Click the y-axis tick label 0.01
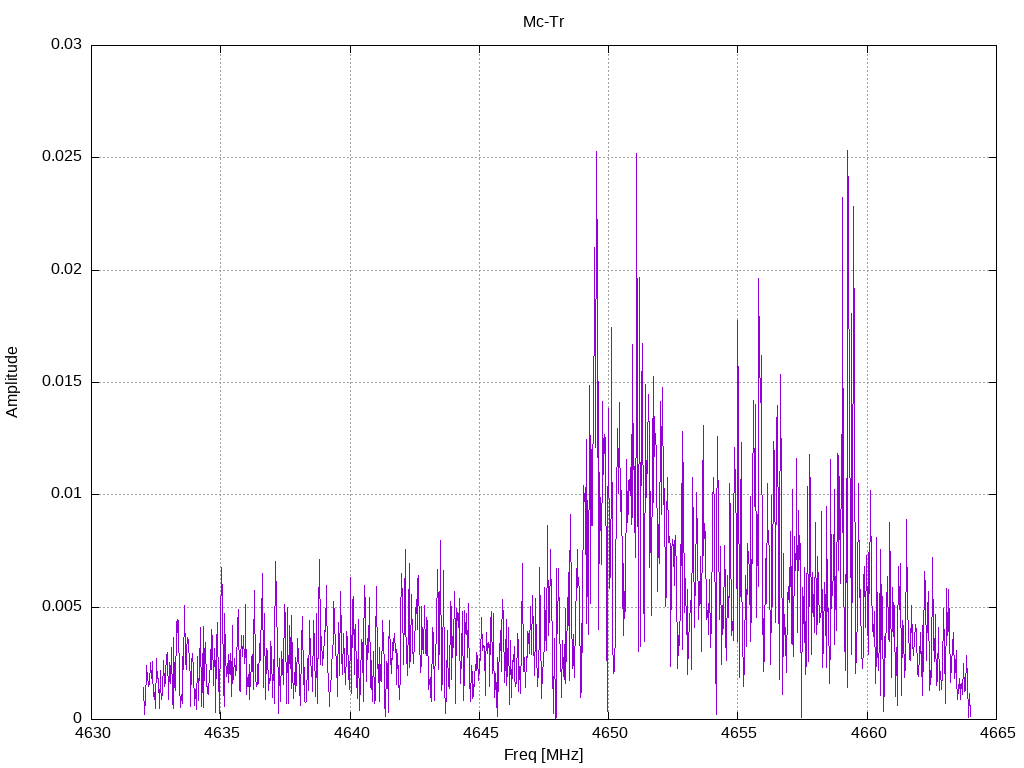 click(67, 494)
